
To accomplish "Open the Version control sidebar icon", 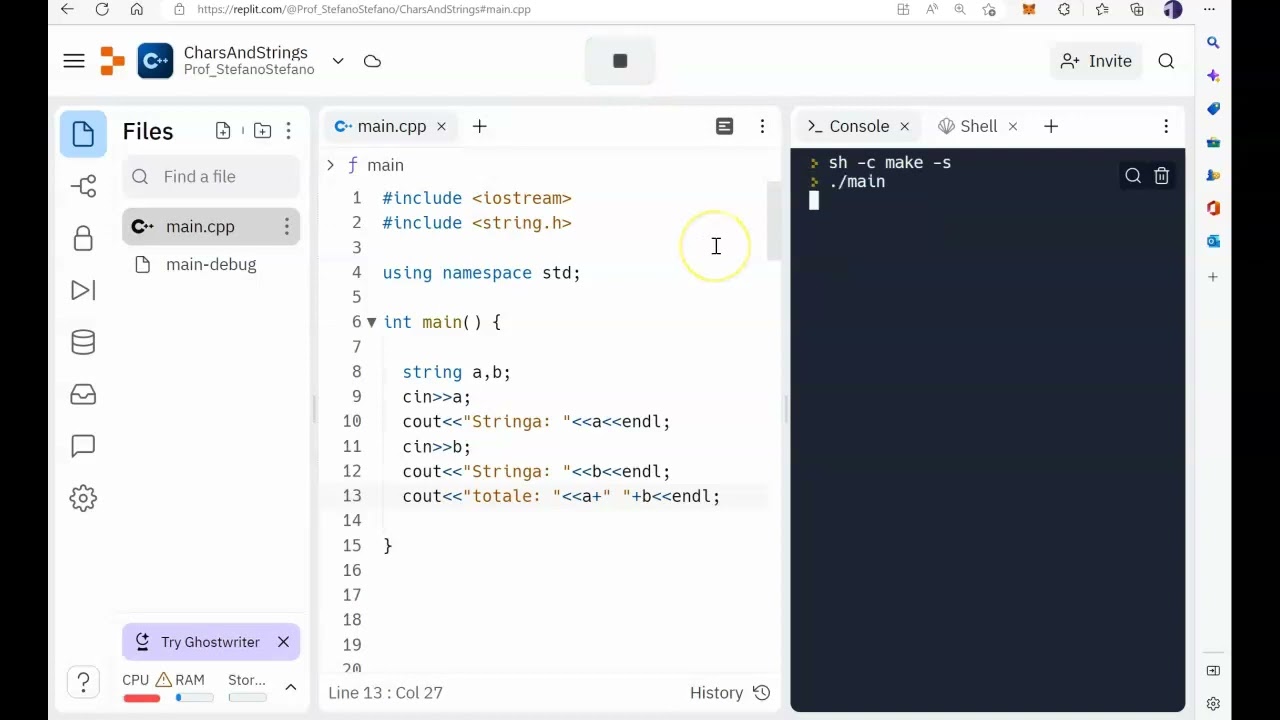I will 83,186.
